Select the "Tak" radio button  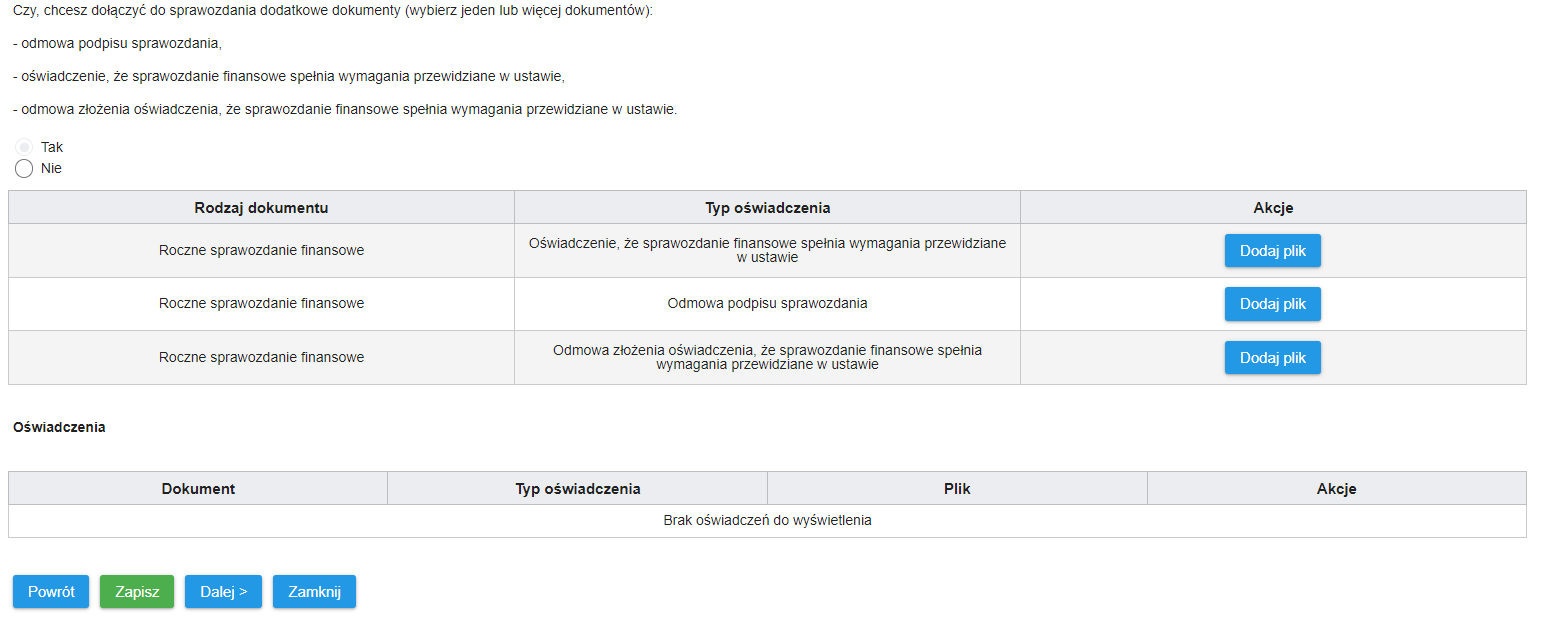pyautogui.click(x=24, y=147)
